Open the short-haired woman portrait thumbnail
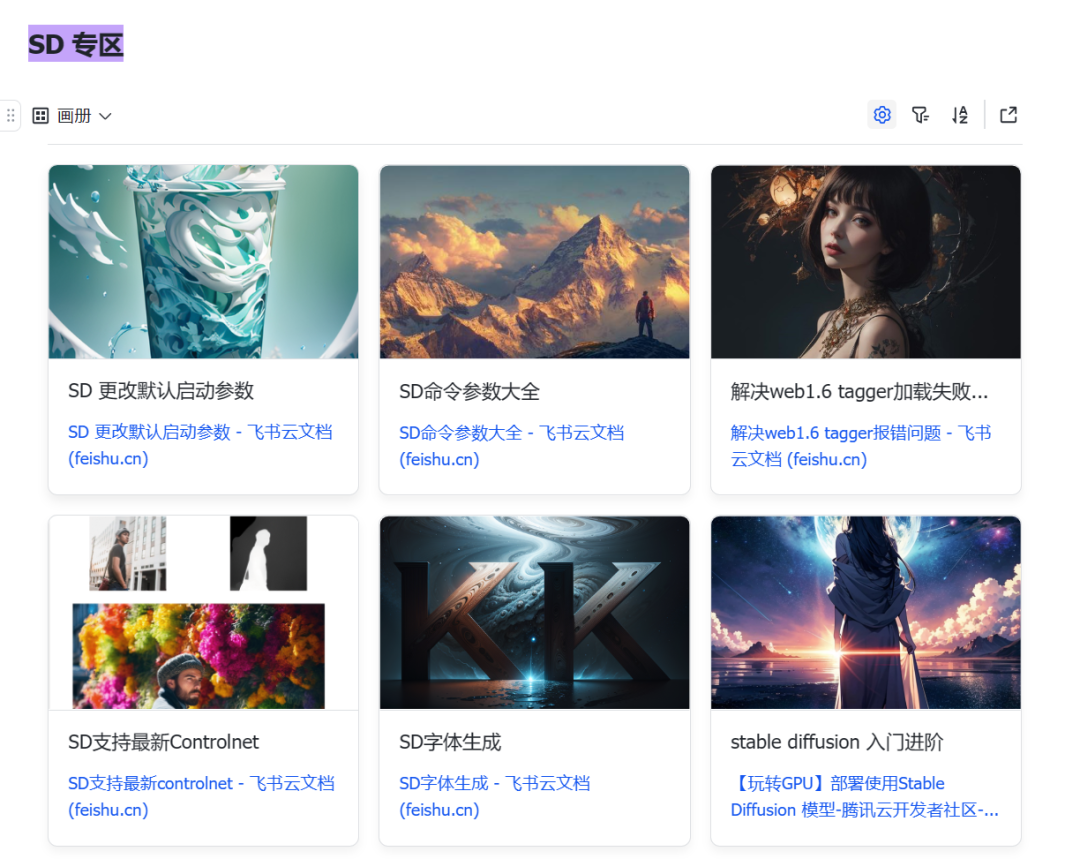This screenshot has height=859, width=1080. pyautogui.click(x=866, y=262)
